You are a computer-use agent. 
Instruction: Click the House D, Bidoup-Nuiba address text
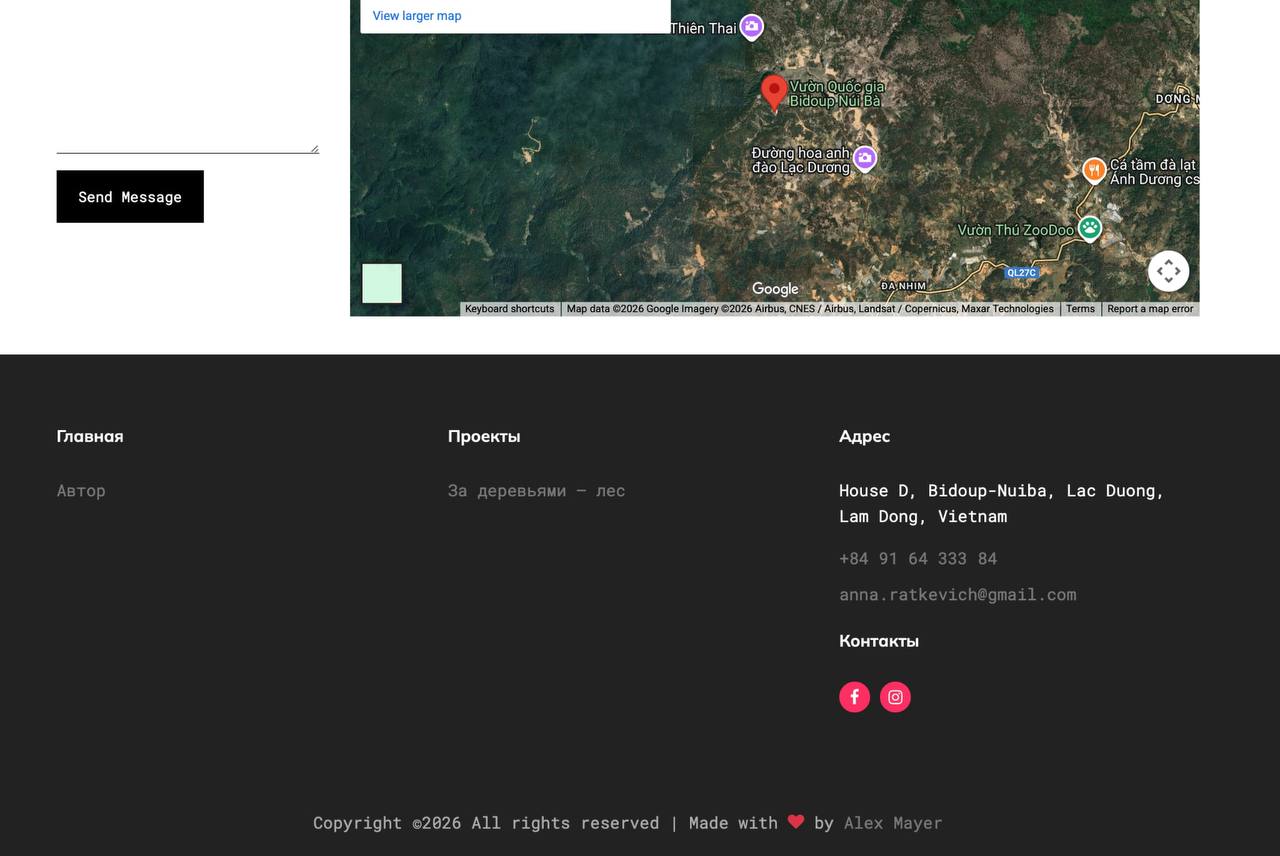(1002, 503)
